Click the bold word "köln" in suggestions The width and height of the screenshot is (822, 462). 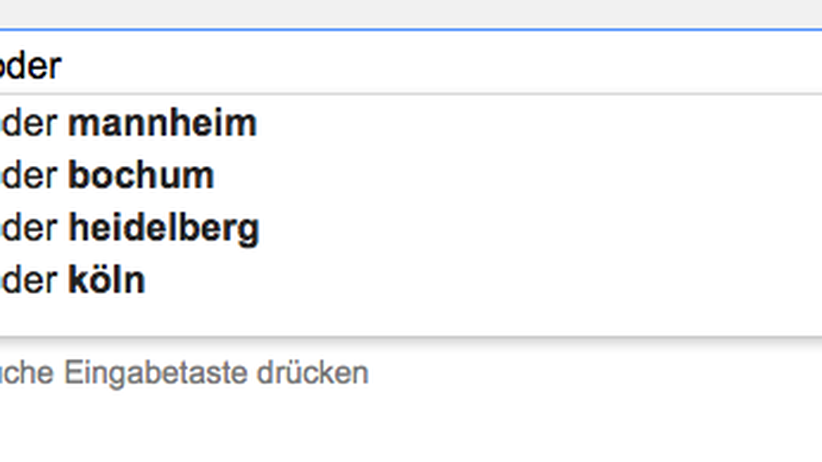107,280
